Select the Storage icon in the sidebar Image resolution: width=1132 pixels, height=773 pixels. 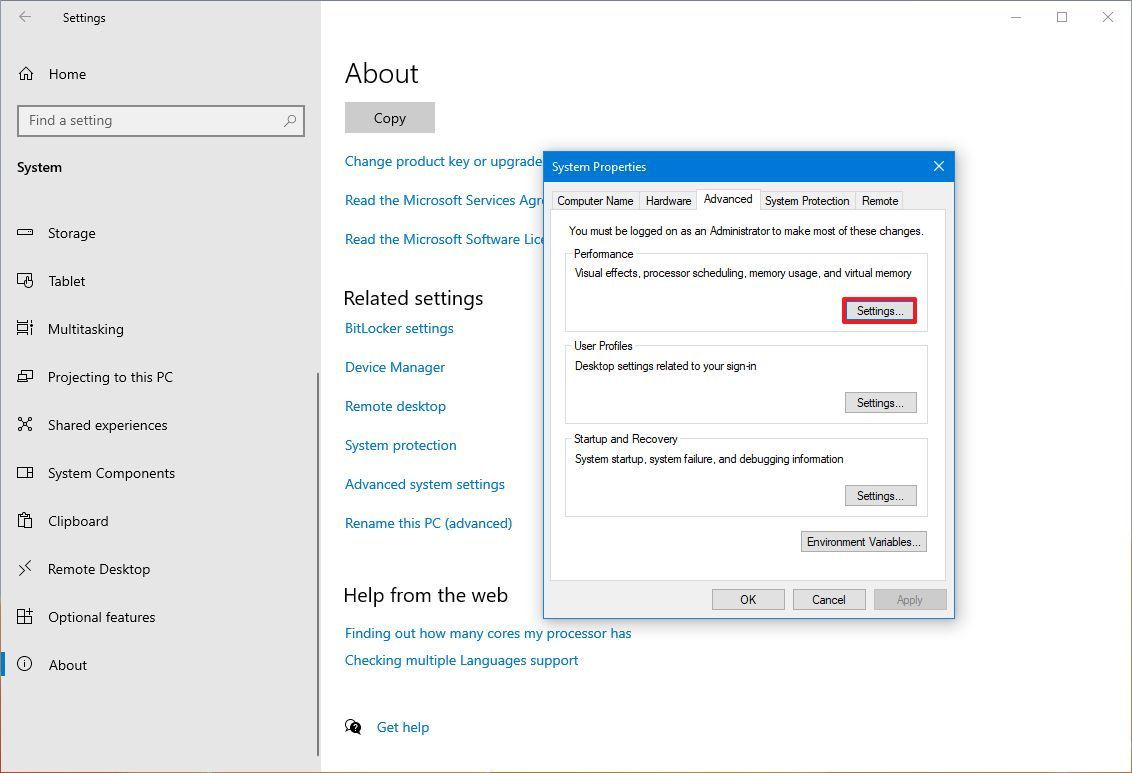point(26,233)
